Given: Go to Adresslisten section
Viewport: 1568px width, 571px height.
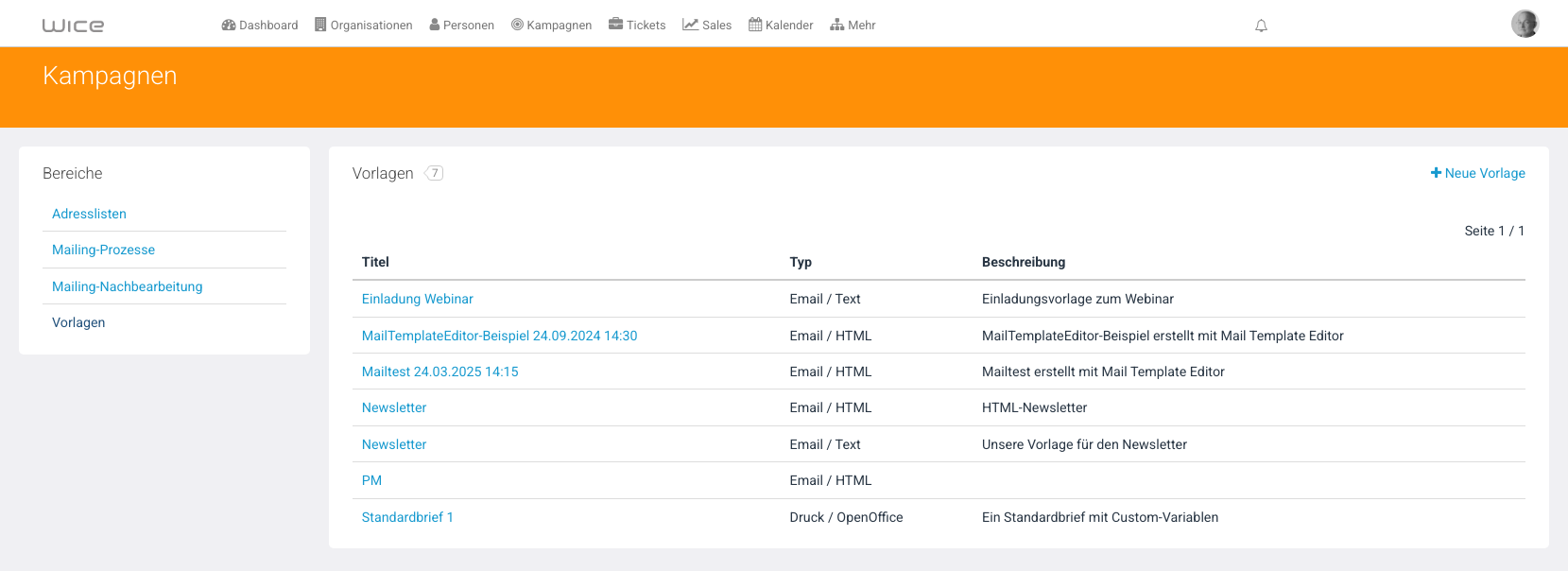Looking at the screenshot, I should (x=89, y=214).
